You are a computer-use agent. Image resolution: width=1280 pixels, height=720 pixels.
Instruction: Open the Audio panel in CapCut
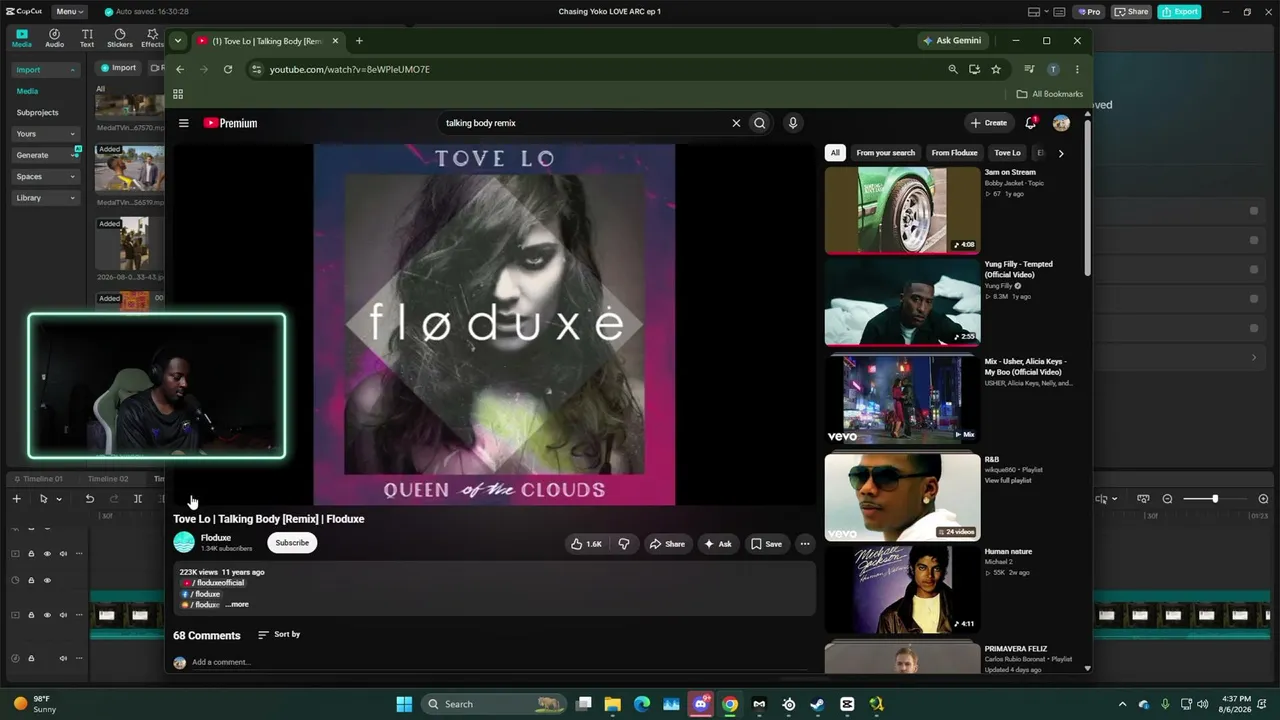tap(55, 38)
